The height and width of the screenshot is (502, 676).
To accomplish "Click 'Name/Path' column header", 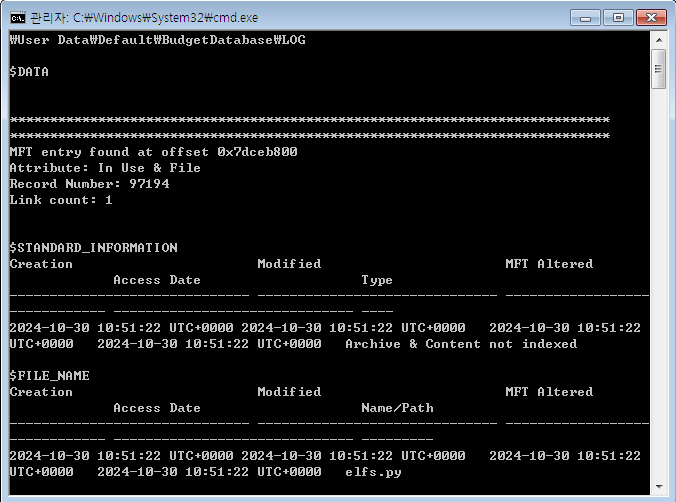I will 397,408.
